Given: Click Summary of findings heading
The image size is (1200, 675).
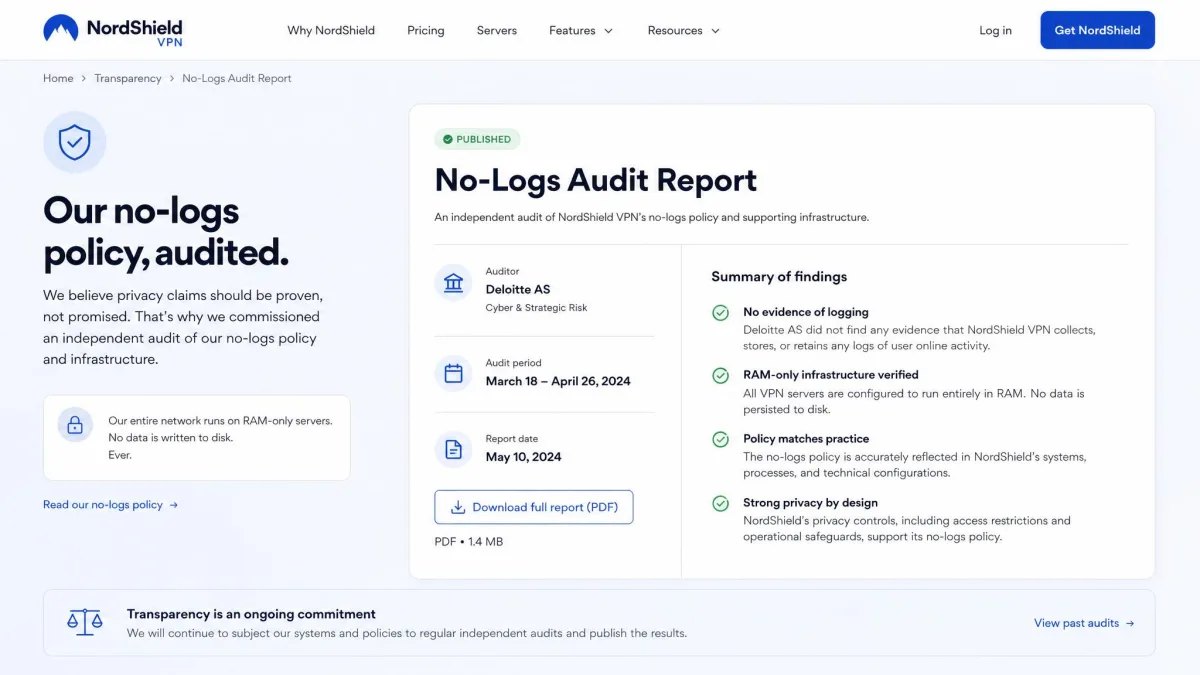Looking at the screenshot, I should 779,277.
